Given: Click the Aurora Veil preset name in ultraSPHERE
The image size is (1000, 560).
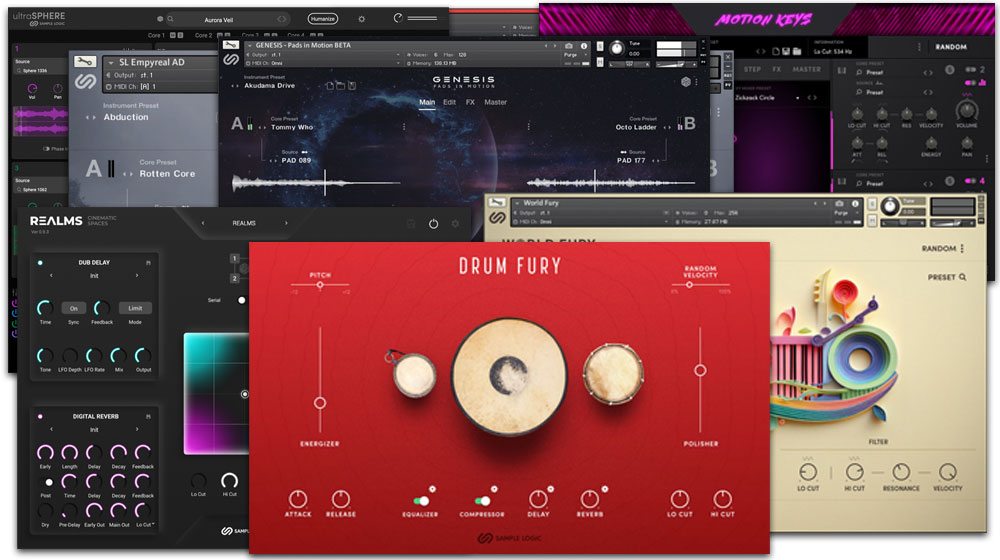Looking at the screenshot, I should pos(218,20).
